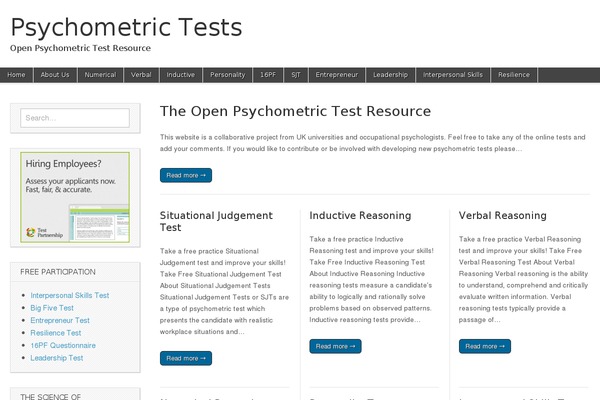600x400 pixels.
Task: Open the Inductive navigation item
Action: coord(181,75)
